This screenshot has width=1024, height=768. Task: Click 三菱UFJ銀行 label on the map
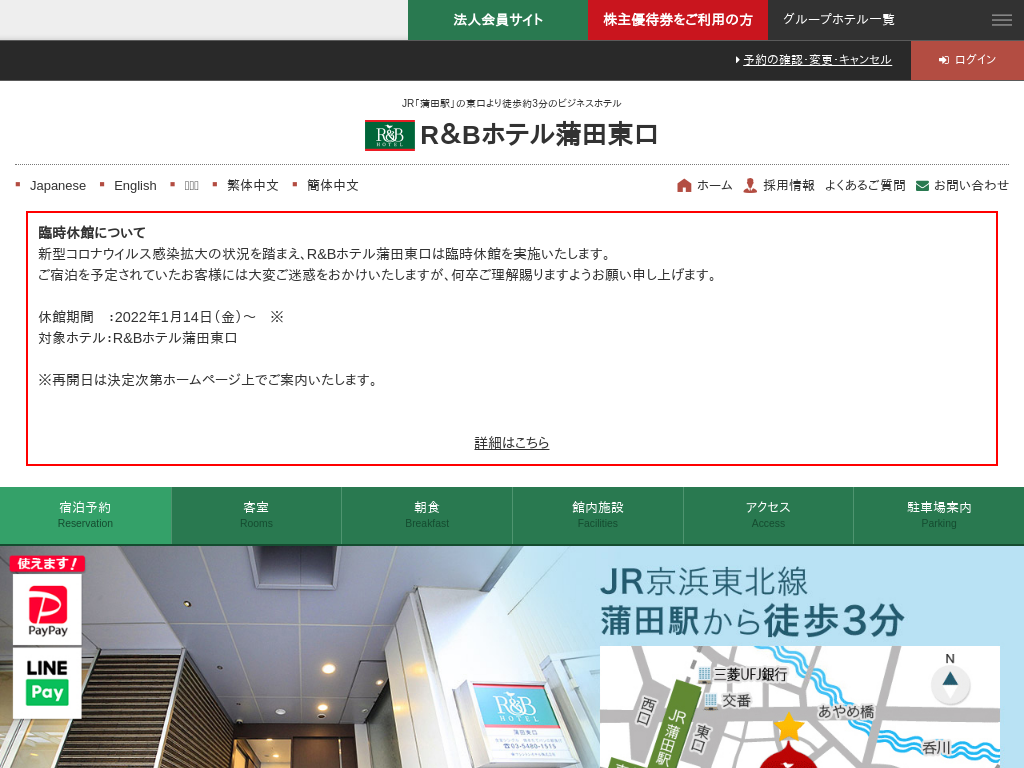click(x=750, y=675)
